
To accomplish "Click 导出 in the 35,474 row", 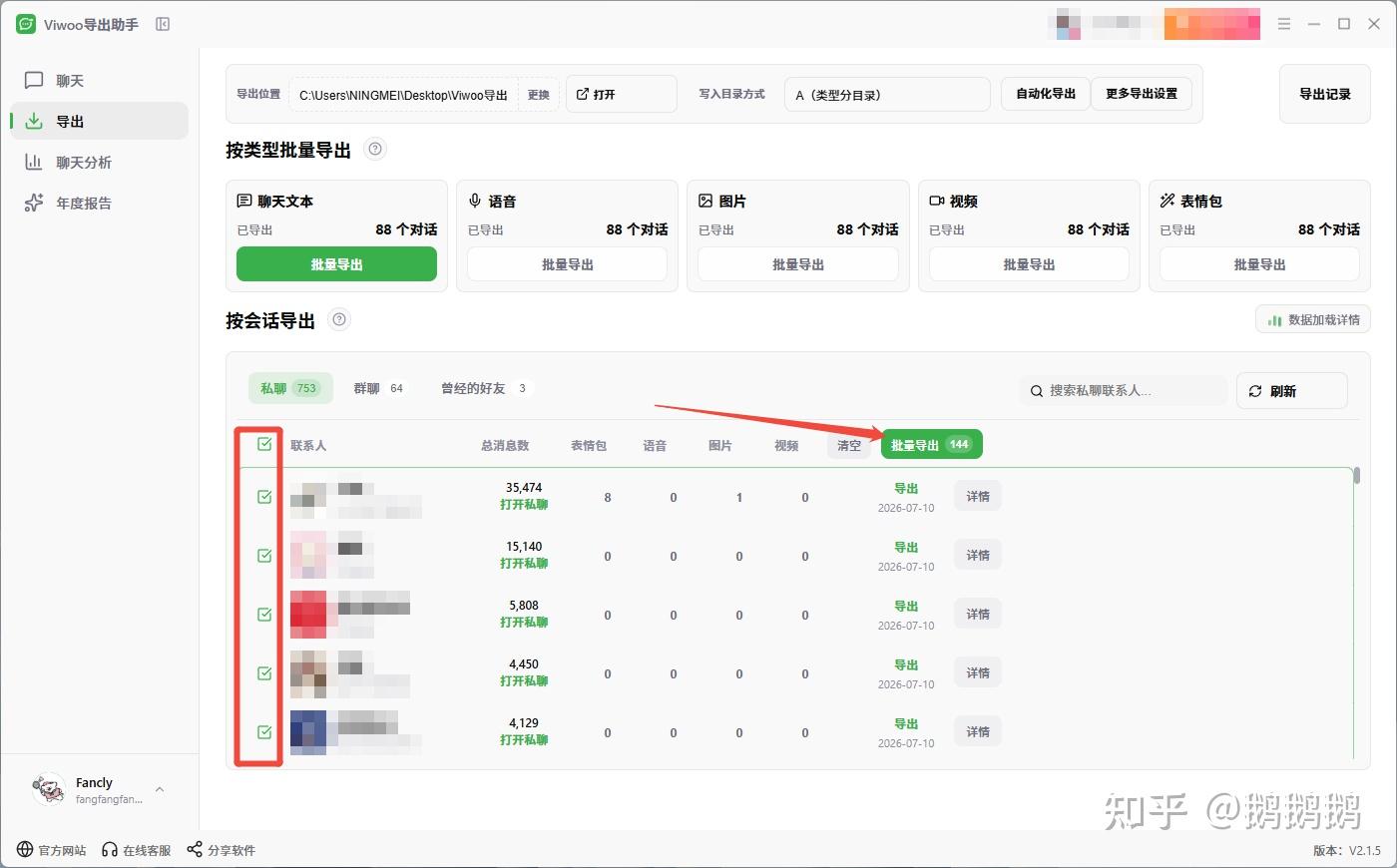I will coord(906,489).
